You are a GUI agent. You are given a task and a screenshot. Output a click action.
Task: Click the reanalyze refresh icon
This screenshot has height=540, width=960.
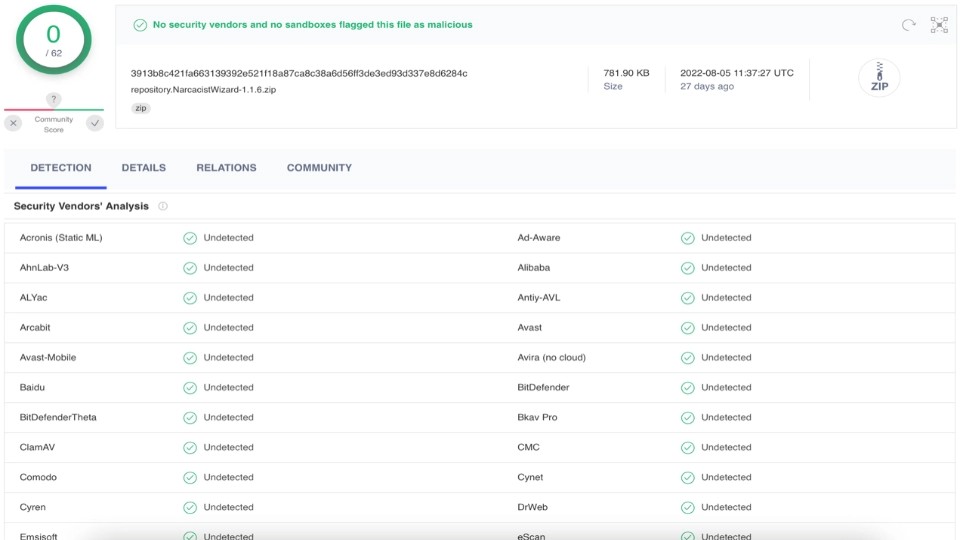click(x=909, y=25)
